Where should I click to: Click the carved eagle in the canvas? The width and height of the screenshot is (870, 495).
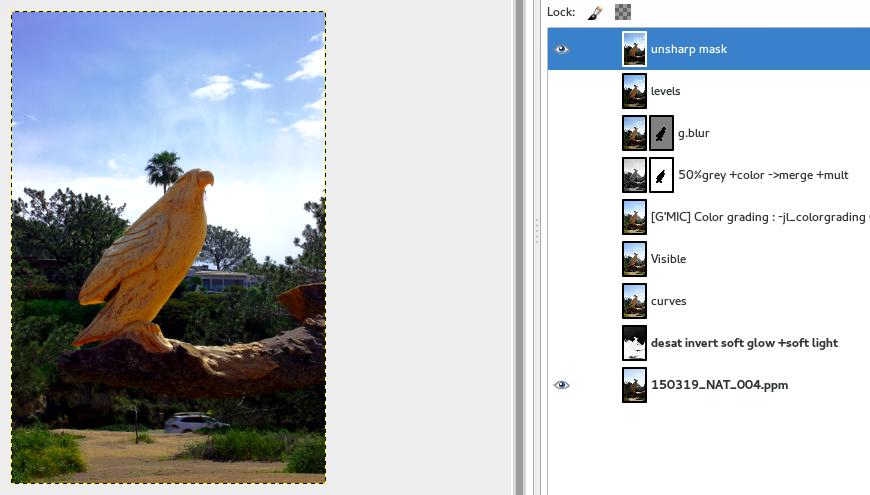pos(150,250)
